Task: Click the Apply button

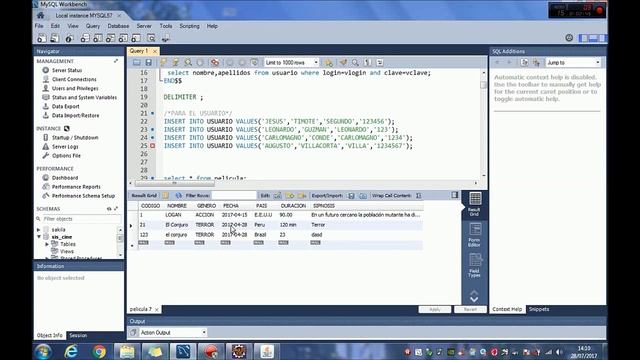Action: pyautogui.click(x=435, y=309)
